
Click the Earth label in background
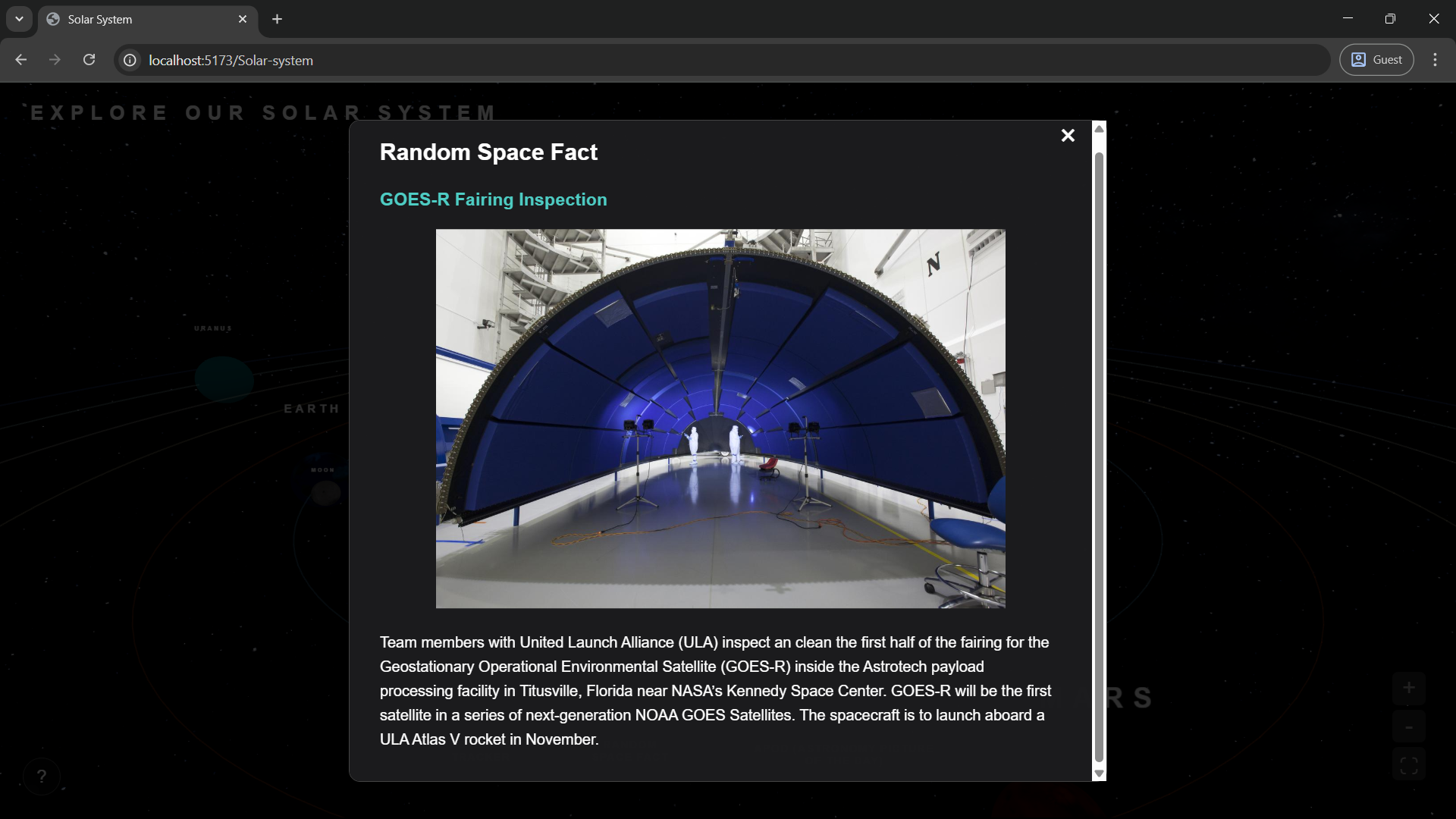tap(312, 409)
